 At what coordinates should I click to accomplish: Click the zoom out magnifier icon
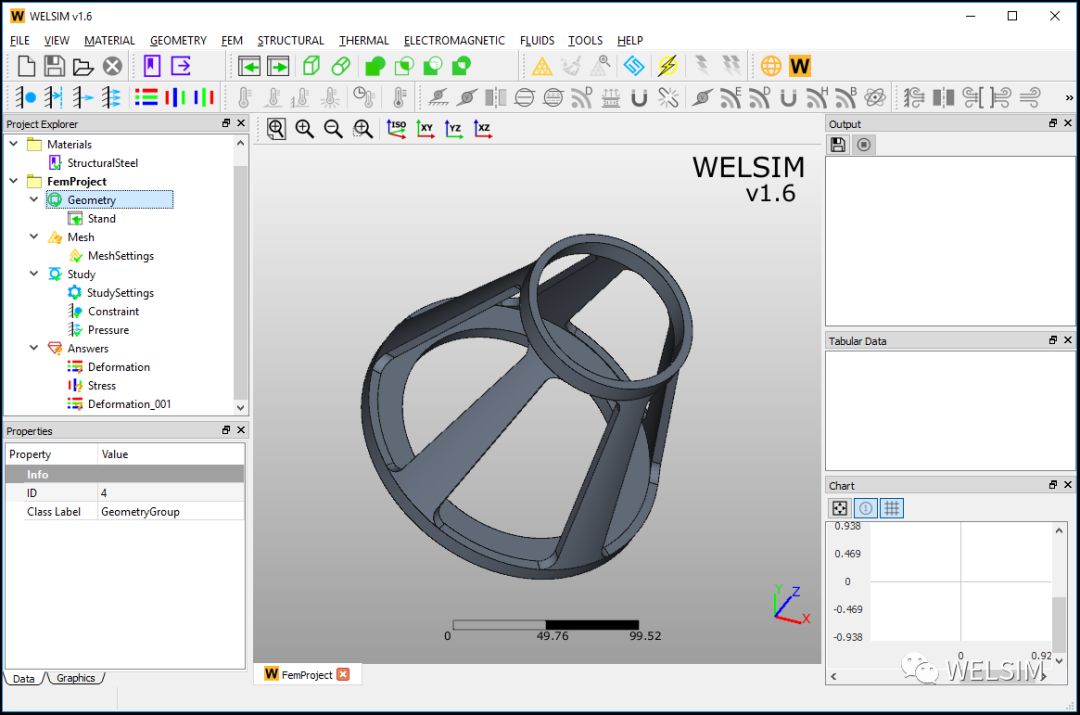click(x=333, y=129)
